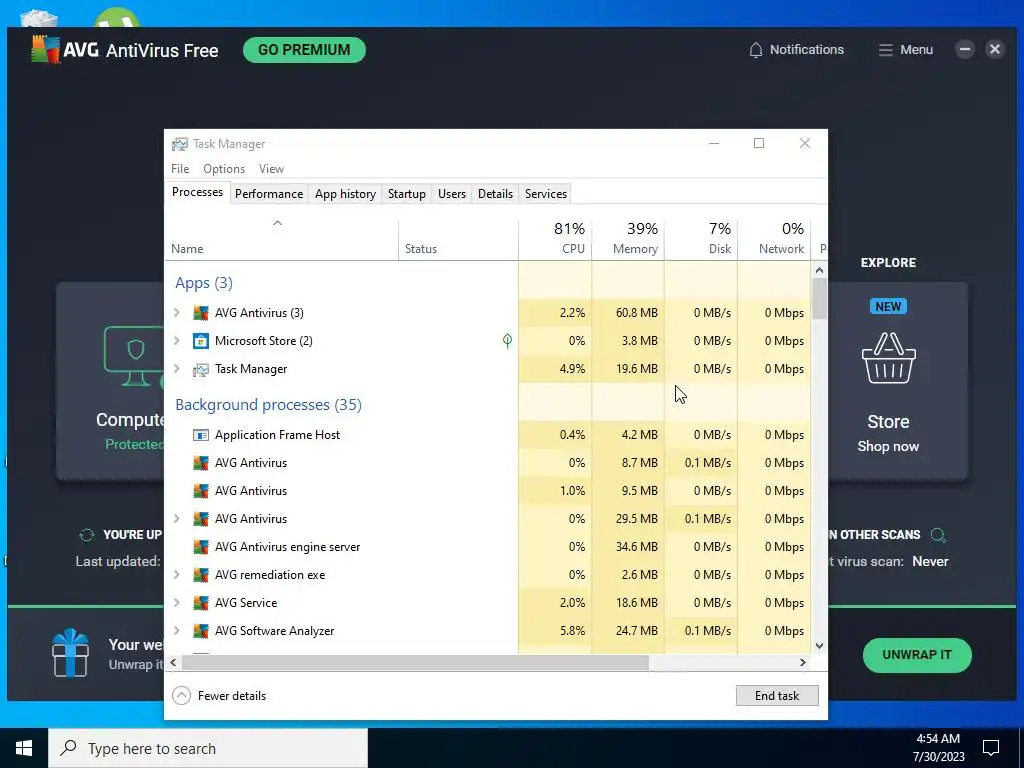Click the AVG Antivirus (3) app icon
This screenshot has height=768, width=1024.
click(200, 313)
